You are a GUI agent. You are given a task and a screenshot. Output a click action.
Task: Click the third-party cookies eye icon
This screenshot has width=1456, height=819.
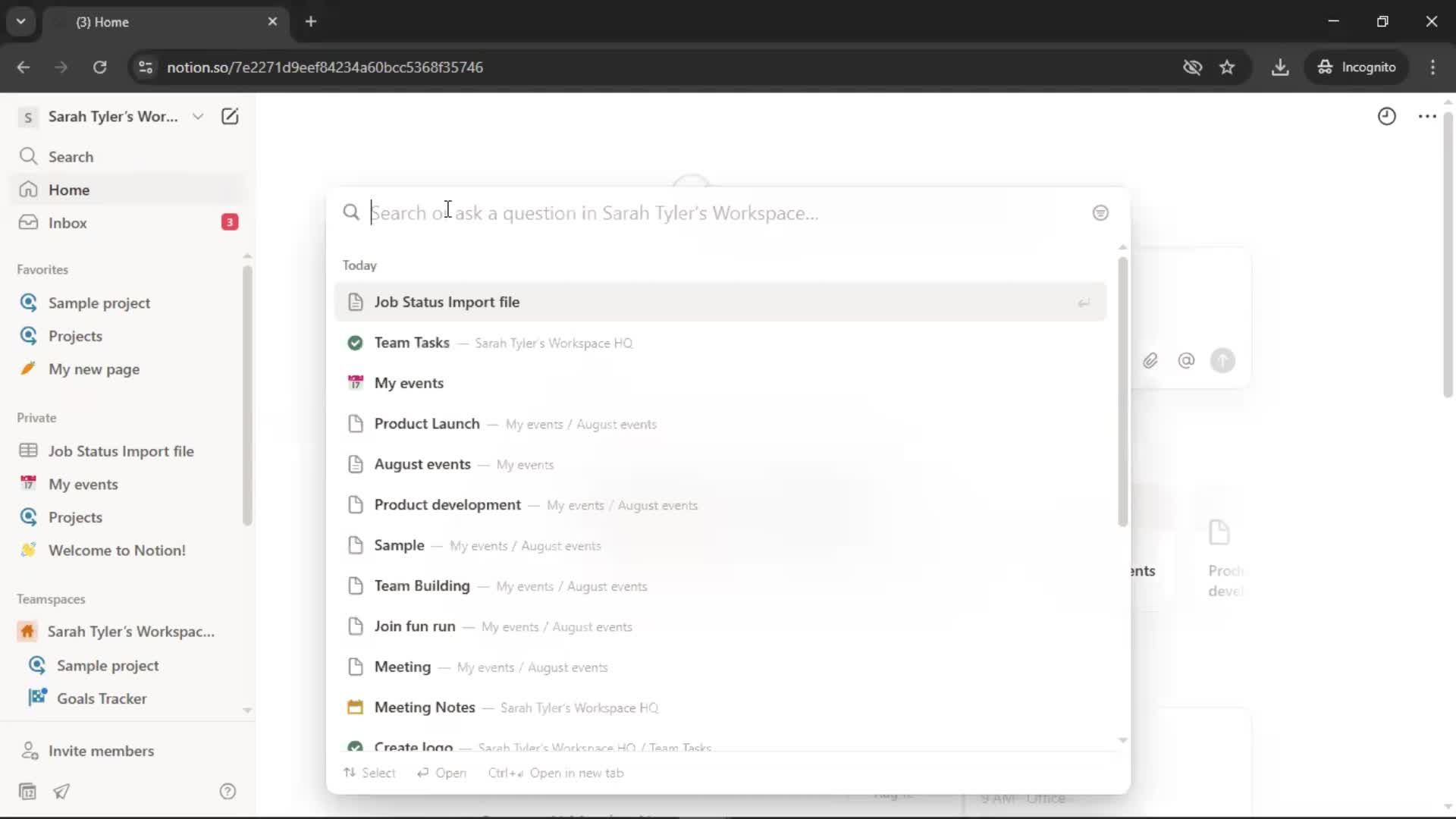[1192, 67]
